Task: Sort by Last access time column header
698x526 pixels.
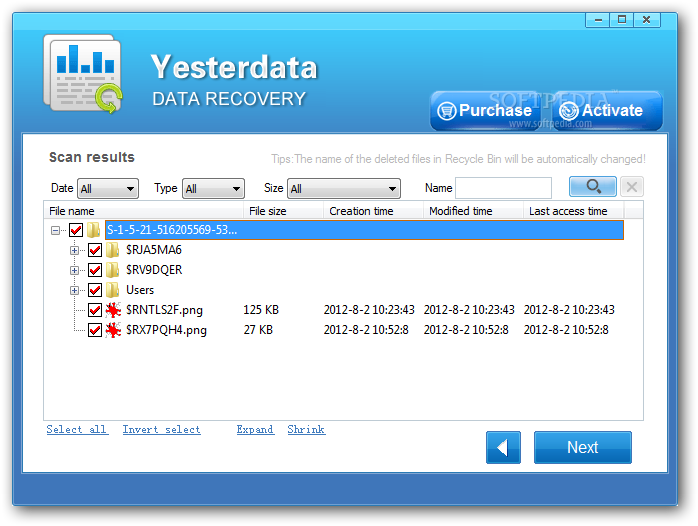Action: click(x=574, y=211)
